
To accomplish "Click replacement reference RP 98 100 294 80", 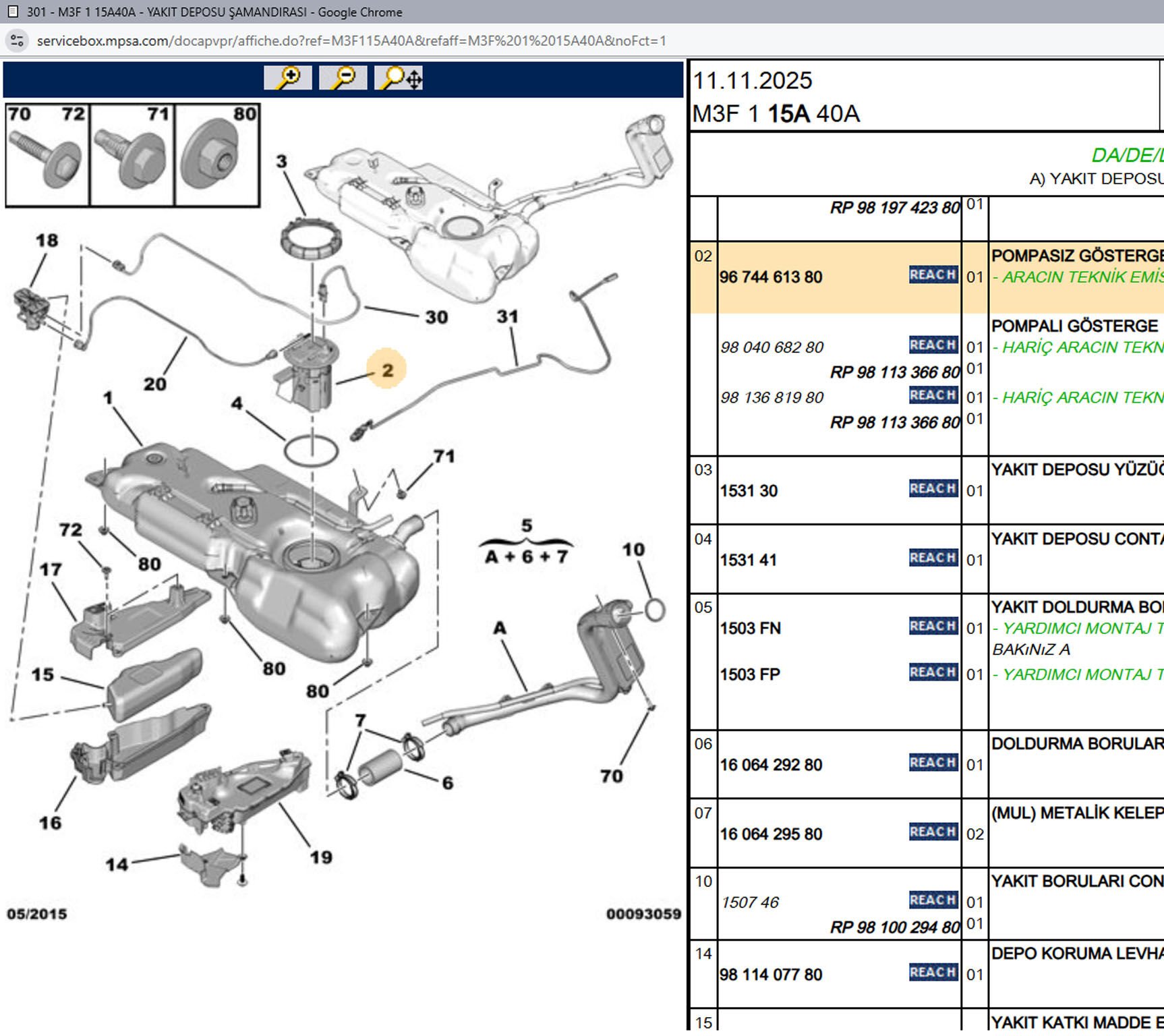I will point(894,927).
